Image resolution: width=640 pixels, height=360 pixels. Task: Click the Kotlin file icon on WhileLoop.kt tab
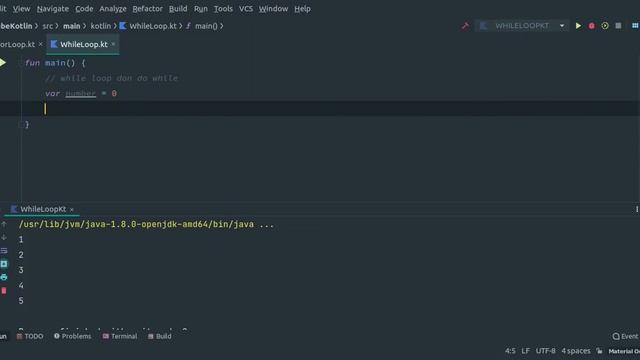tap(54, 44)
